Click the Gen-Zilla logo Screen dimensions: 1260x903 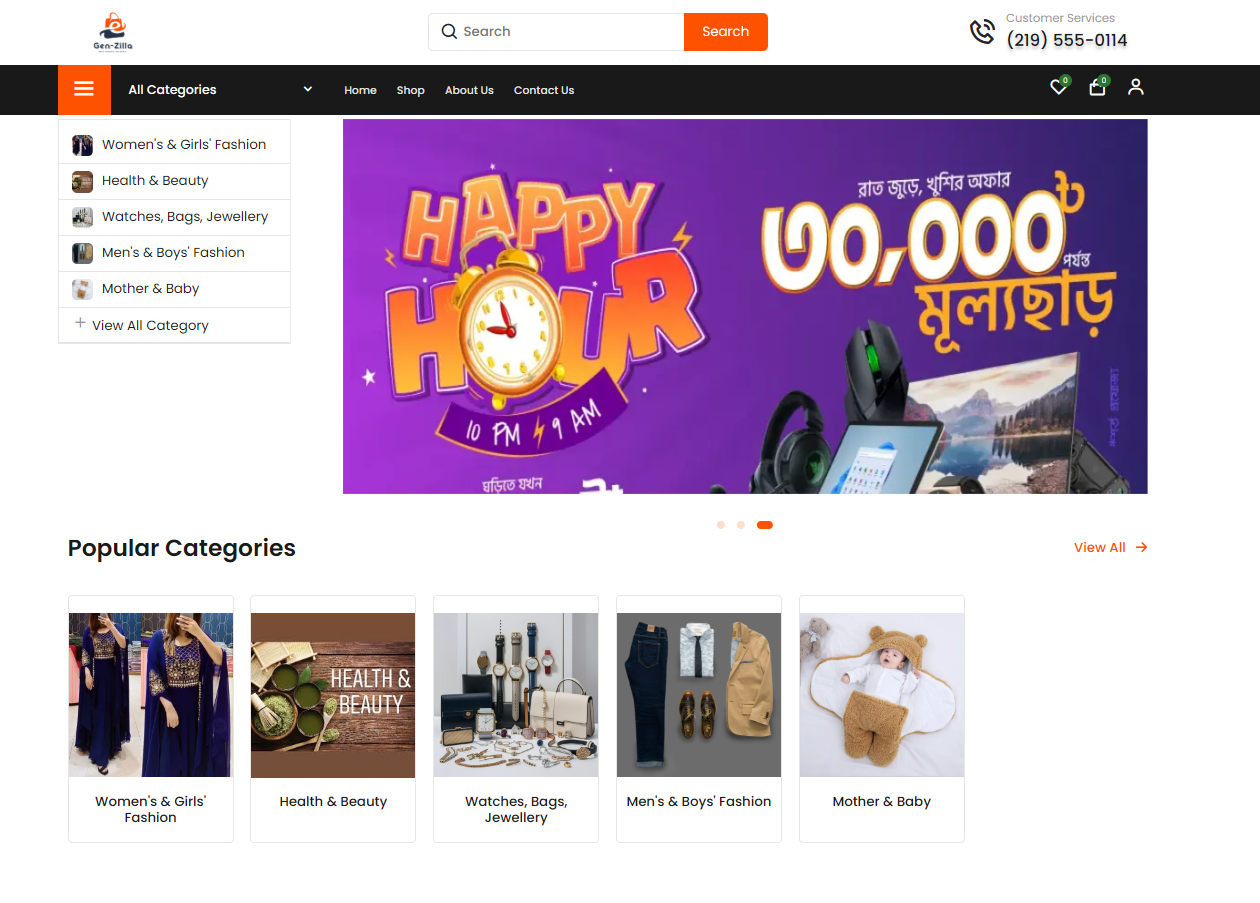click(x=113, y=32)
